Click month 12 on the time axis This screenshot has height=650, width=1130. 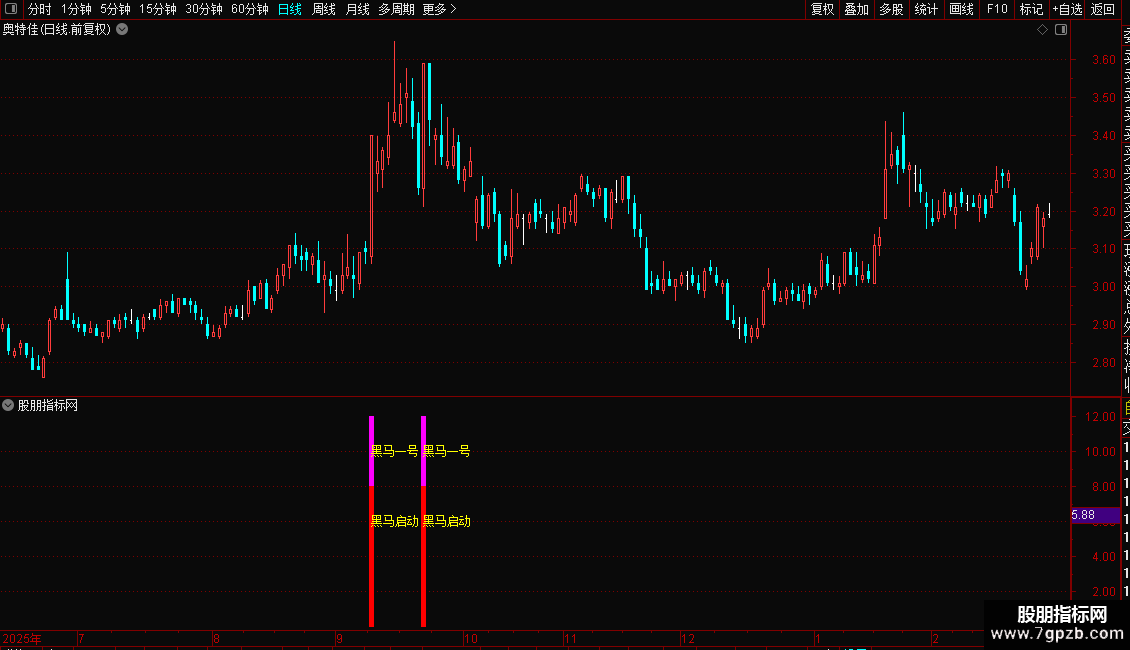pyautogui.click(x=688, y=638)
